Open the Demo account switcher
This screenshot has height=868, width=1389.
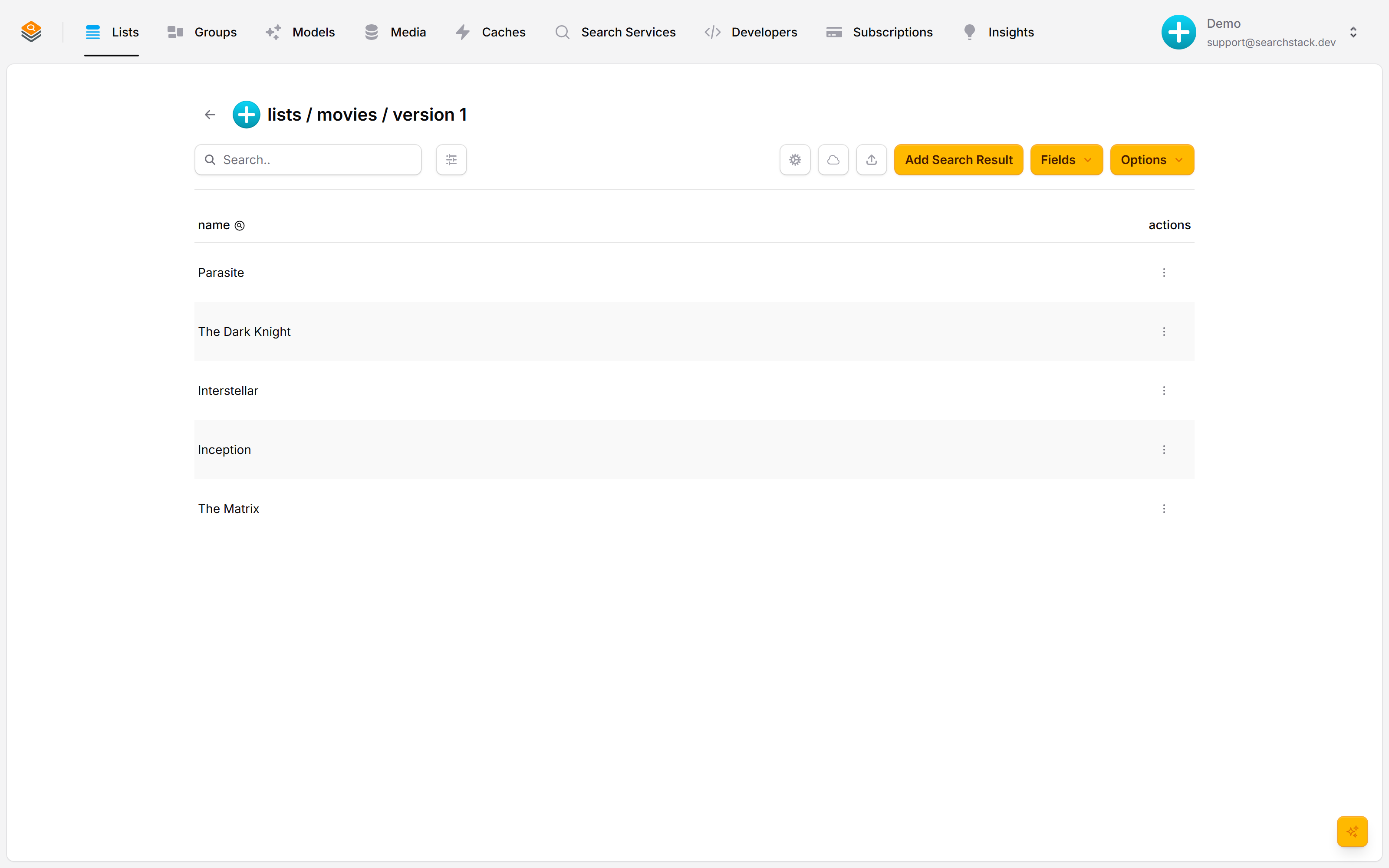(1261, 32)
